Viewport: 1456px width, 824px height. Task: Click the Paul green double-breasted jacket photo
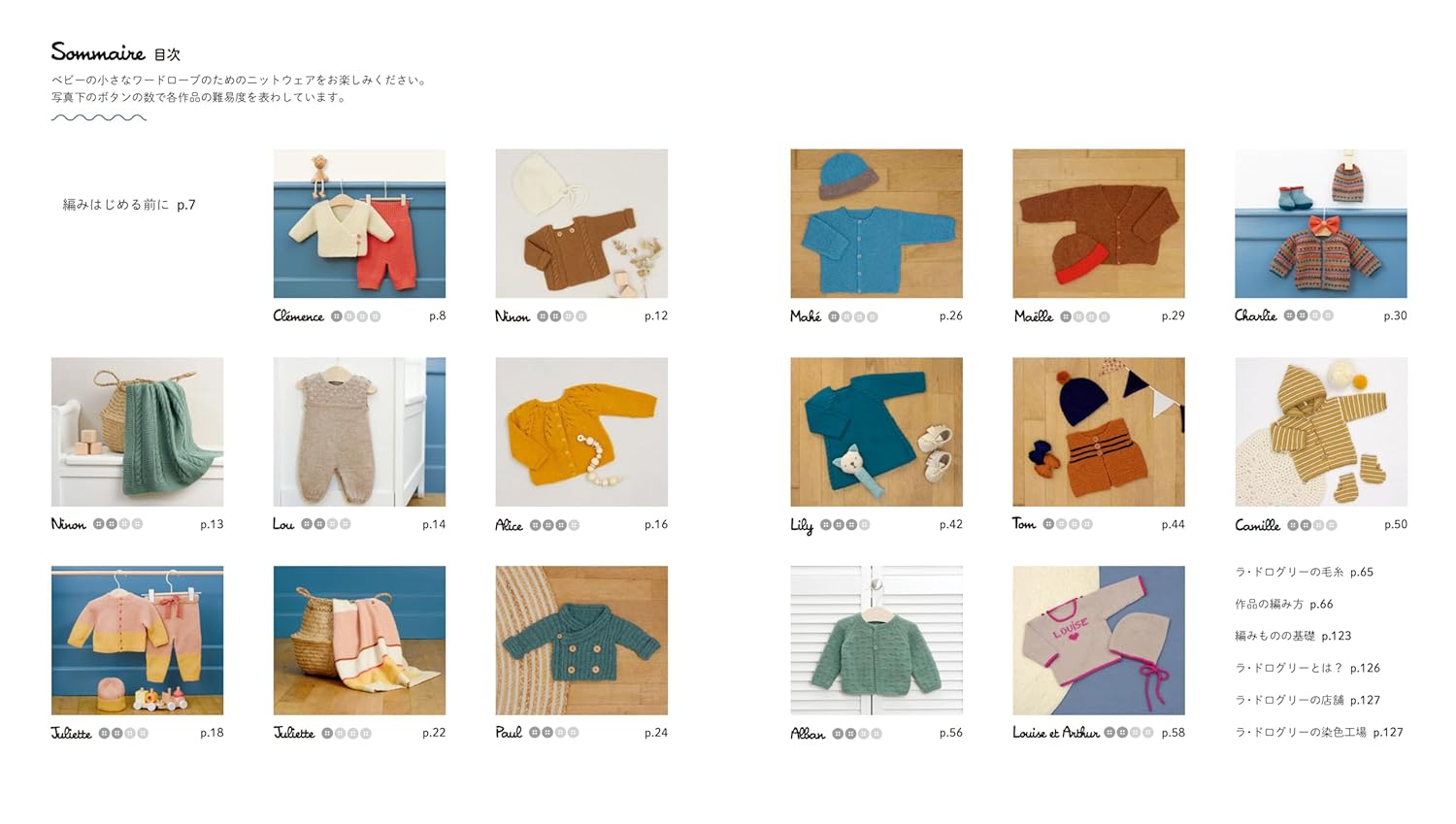(581, 641)
